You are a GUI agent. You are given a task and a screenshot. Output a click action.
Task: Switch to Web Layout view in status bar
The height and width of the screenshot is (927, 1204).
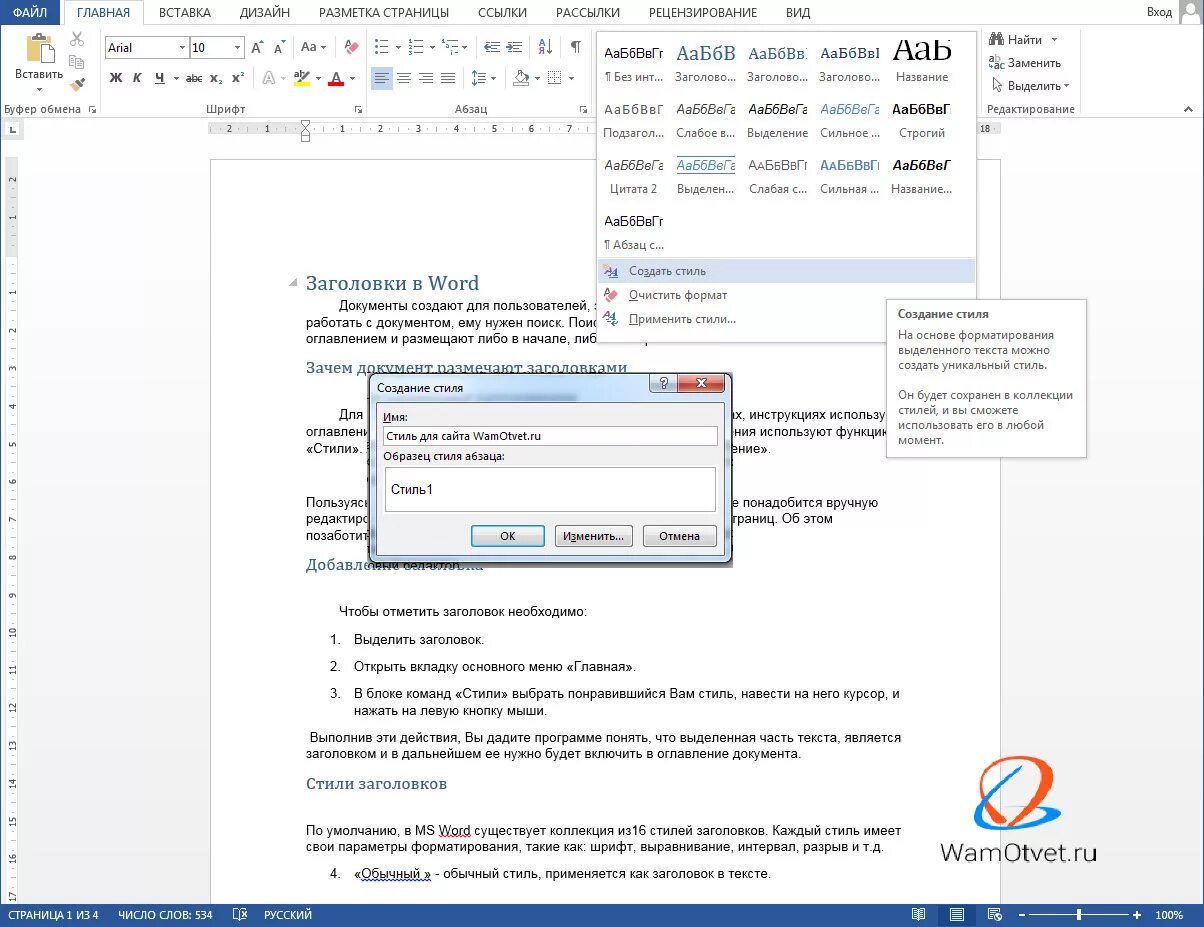(x=994, y=915)
